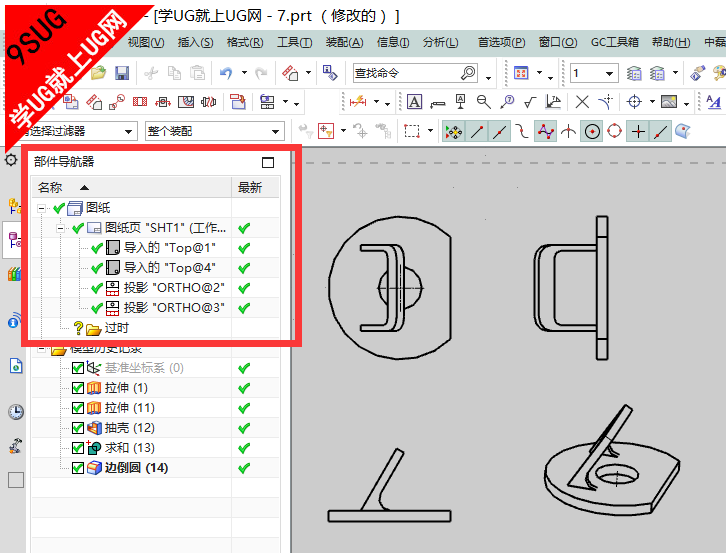This screenshot has width=726, height=553.
Task: Select the Balloon ID symbol tool
Action: pos(507,101)
